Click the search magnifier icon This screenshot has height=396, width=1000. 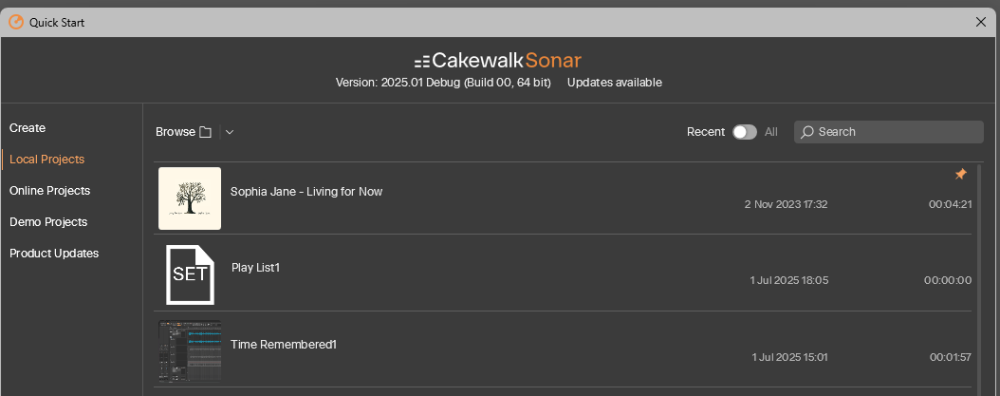(x=807, y=132)
